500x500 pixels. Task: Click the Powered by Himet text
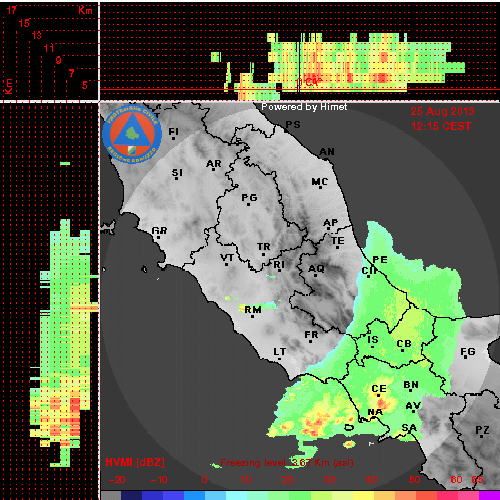pyautogui.click(x=304, y=107)
